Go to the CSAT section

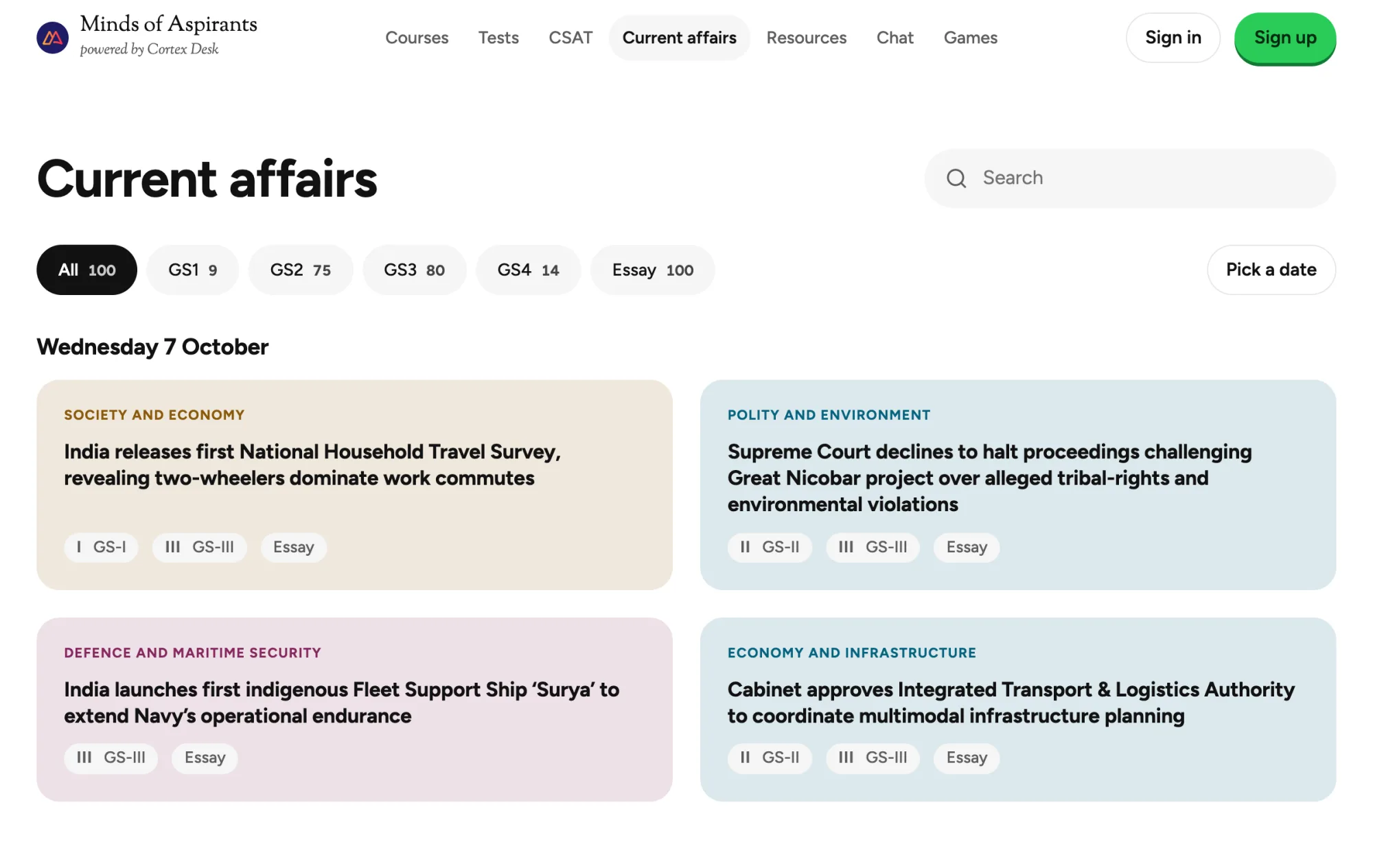point(570,38)
